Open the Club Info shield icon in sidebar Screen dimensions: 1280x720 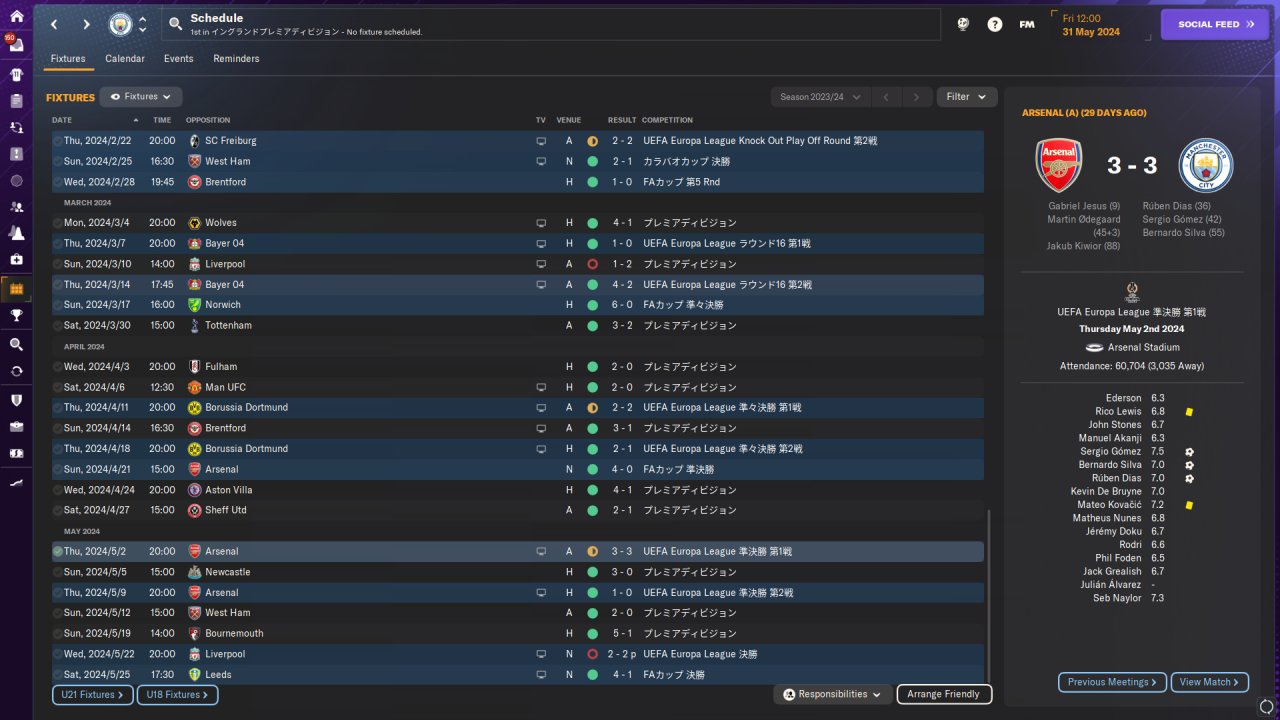16,400
